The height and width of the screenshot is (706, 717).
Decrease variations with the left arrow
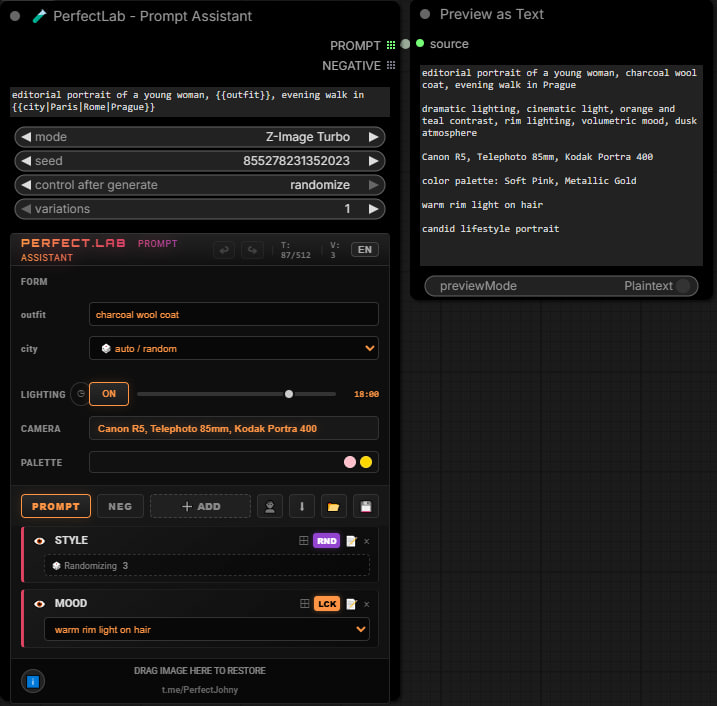tap(27, 209)
